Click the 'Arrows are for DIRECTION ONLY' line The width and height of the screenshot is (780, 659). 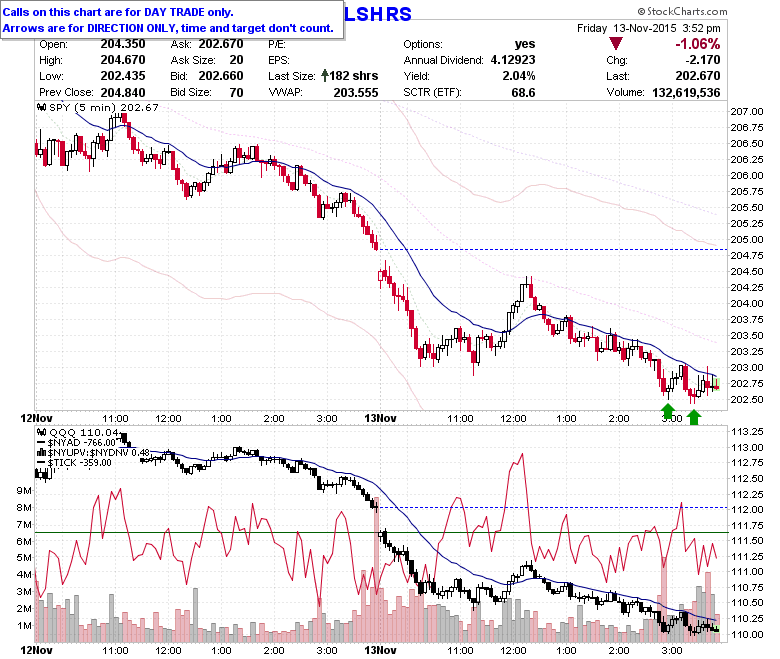click(168, 28)
